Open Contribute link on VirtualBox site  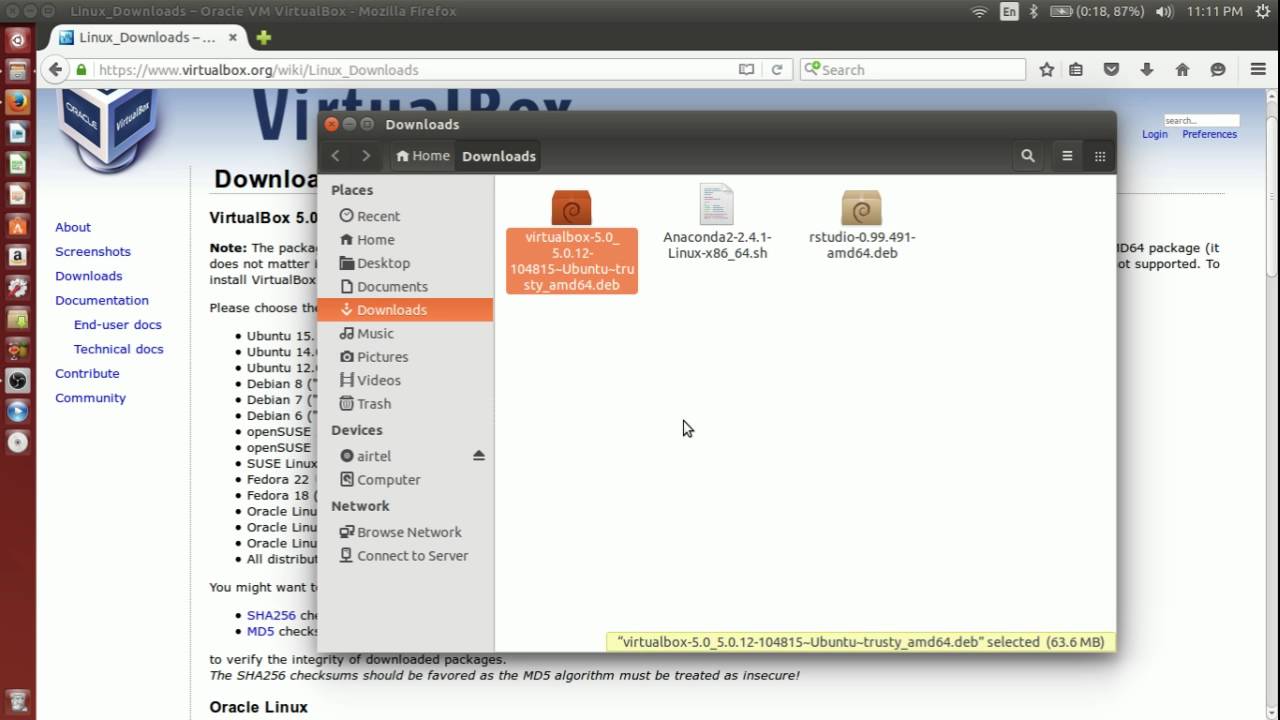pos(87,373)
